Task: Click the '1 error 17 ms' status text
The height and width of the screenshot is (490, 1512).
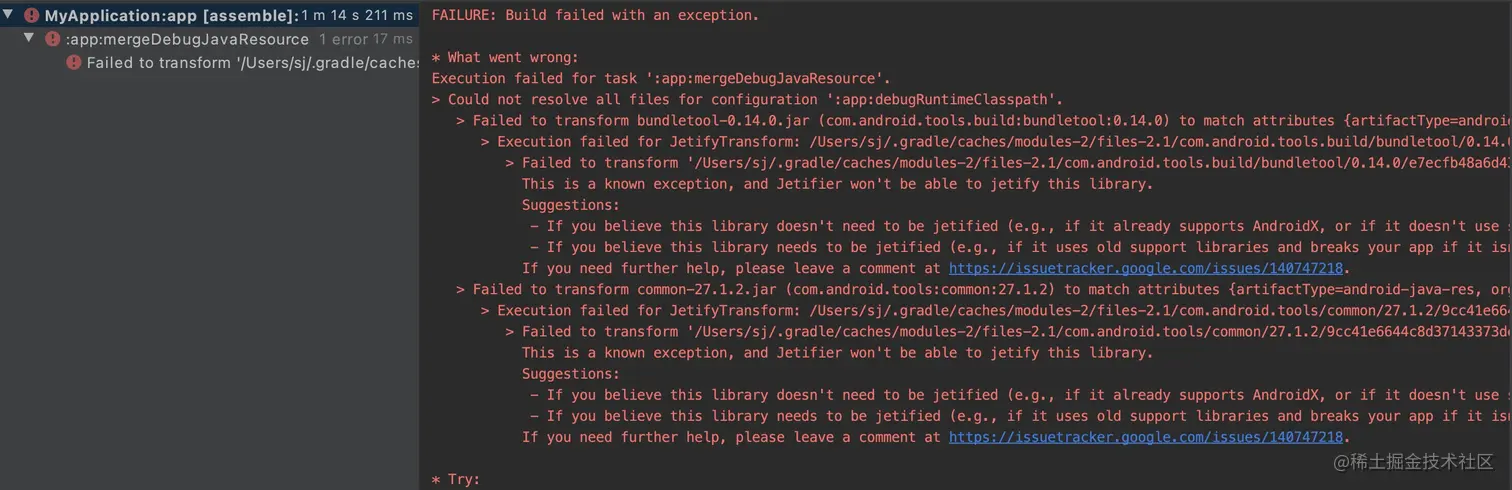Action: point(366,39)
